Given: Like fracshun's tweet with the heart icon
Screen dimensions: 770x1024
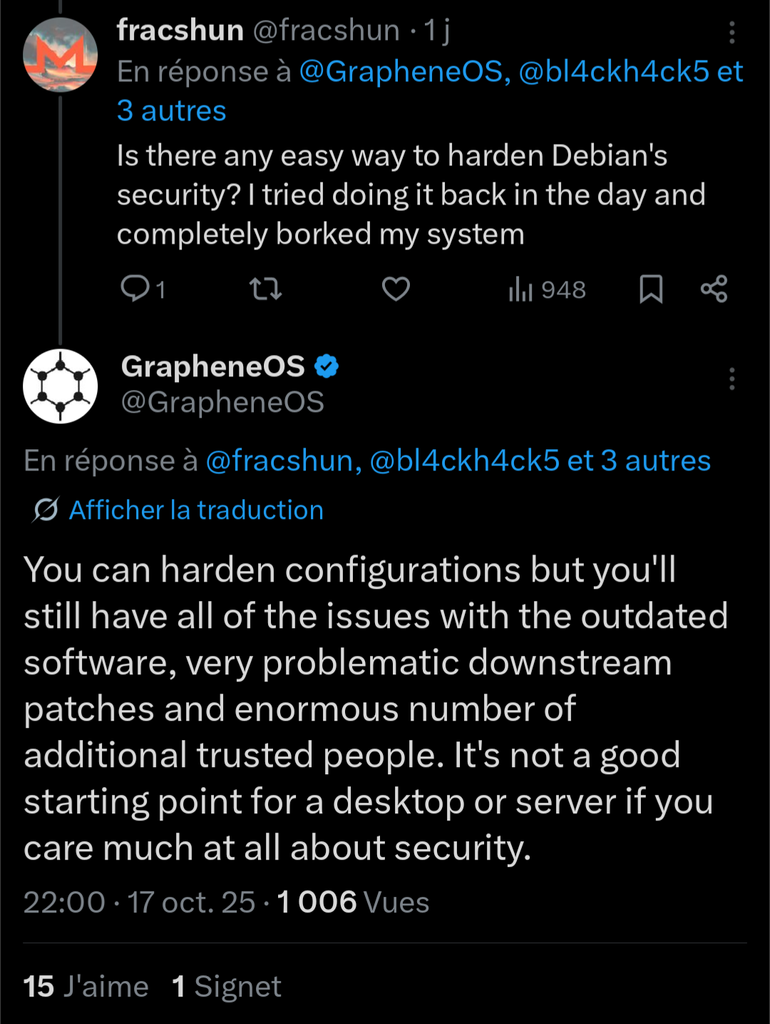Looking at the screenshot, I should tap(397, 289).
